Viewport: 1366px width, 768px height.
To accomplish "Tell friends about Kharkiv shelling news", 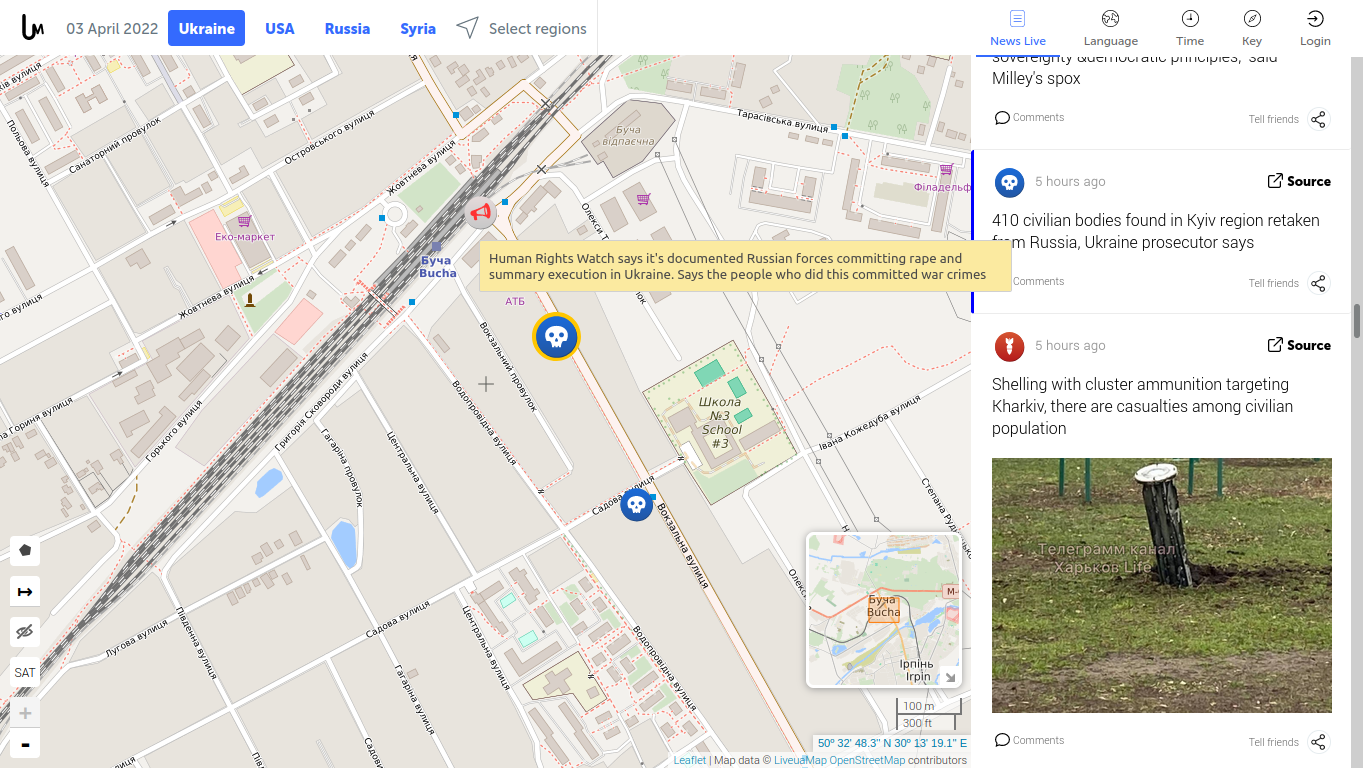I will click(1273, 742).
